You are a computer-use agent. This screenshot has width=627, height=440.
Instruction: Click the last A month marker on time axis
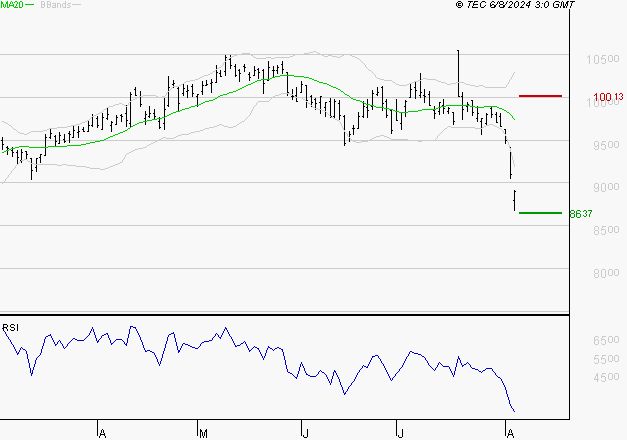click(510, 433)
